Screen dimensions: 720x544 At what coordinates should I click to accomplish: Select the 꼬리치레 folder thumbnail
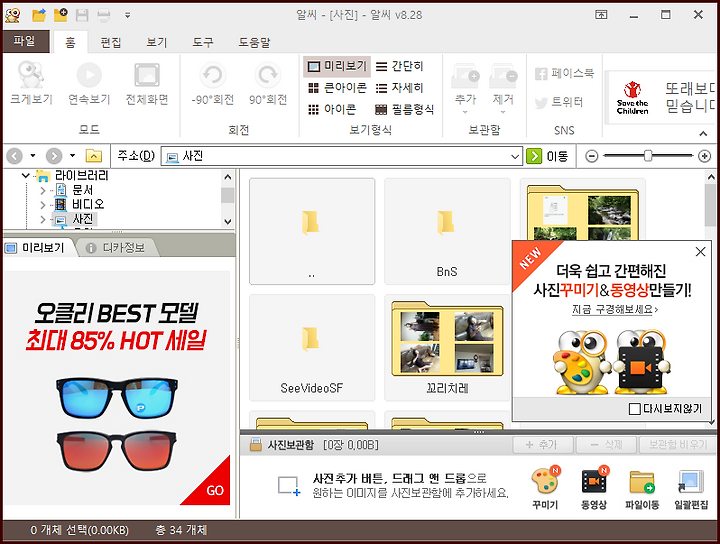click(x=447, y=348)
